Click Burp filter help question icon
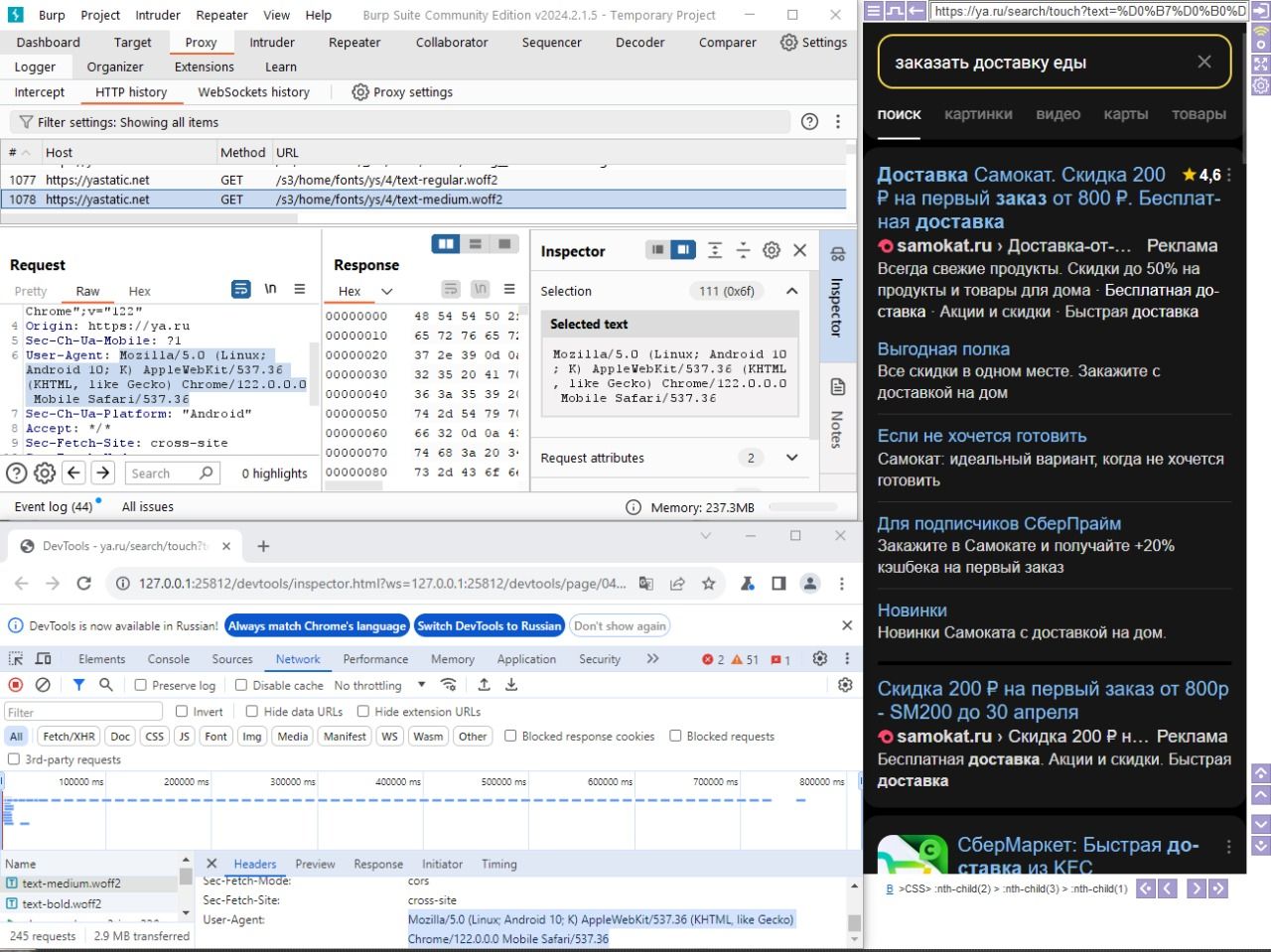Image resolution: width=1271 pixels, height=952 pixels. point(809,122)
